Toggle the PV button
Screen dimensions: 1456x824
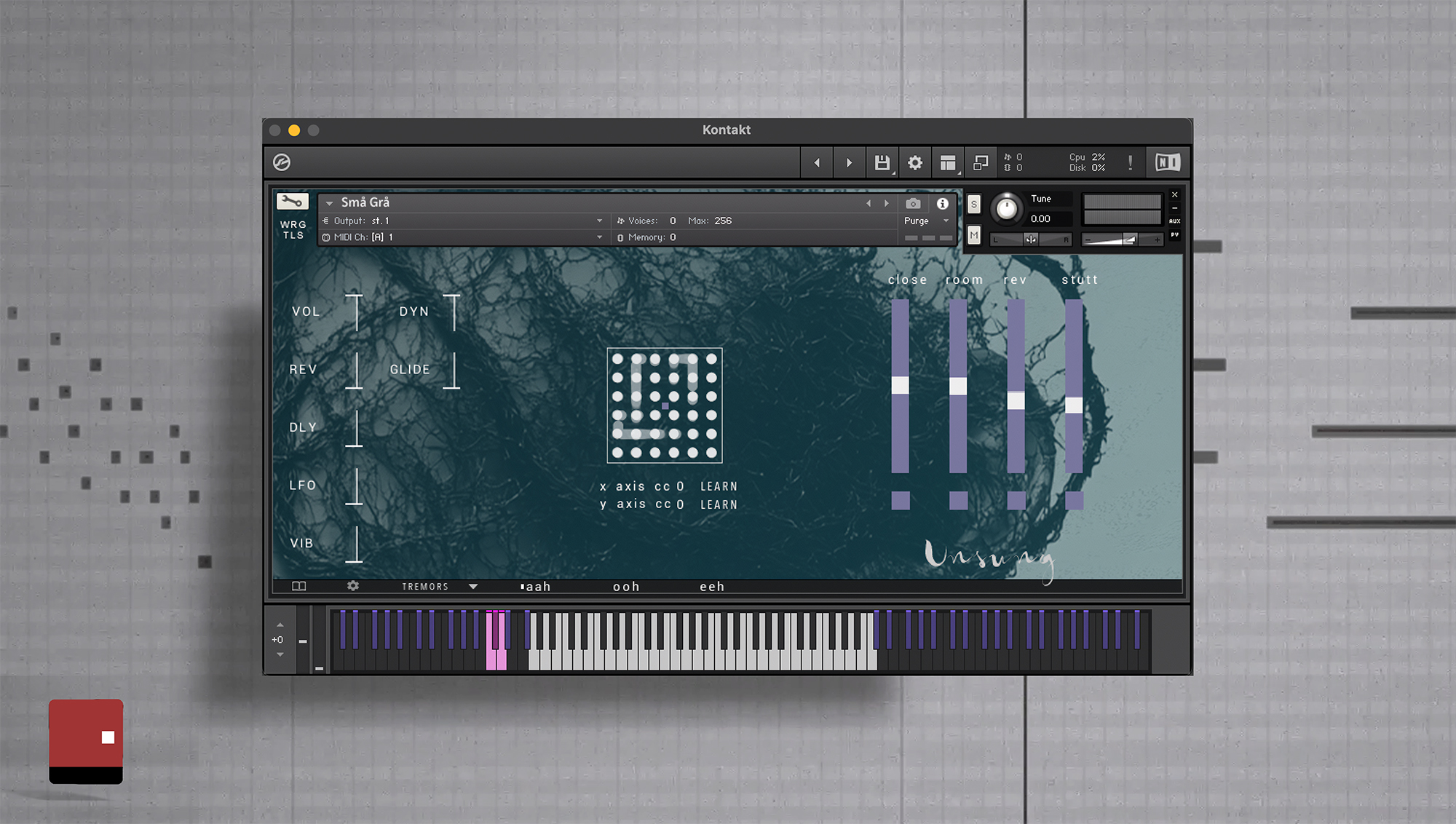[x=1174, y=235]
